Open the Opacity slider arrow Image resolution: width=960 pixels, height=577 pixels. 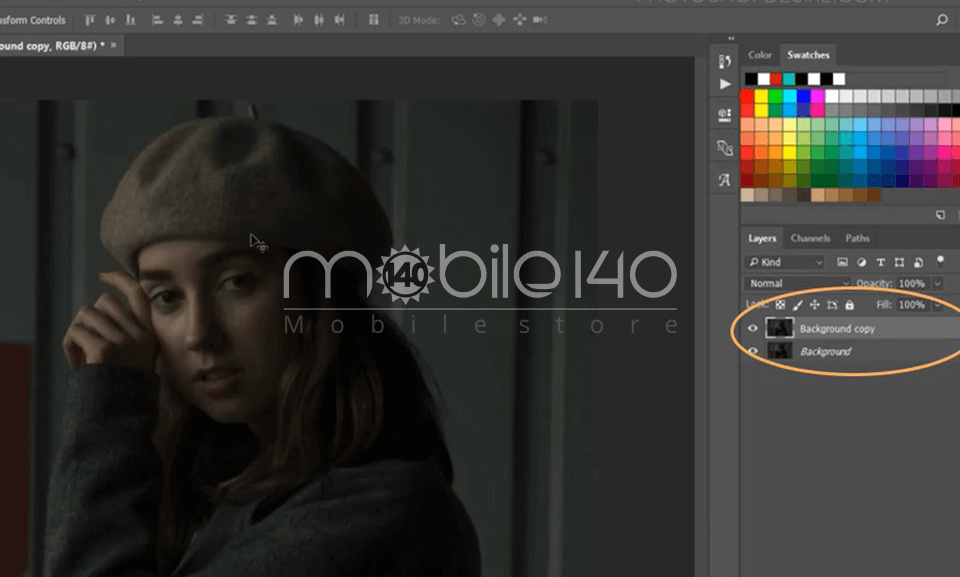point(937,283)
